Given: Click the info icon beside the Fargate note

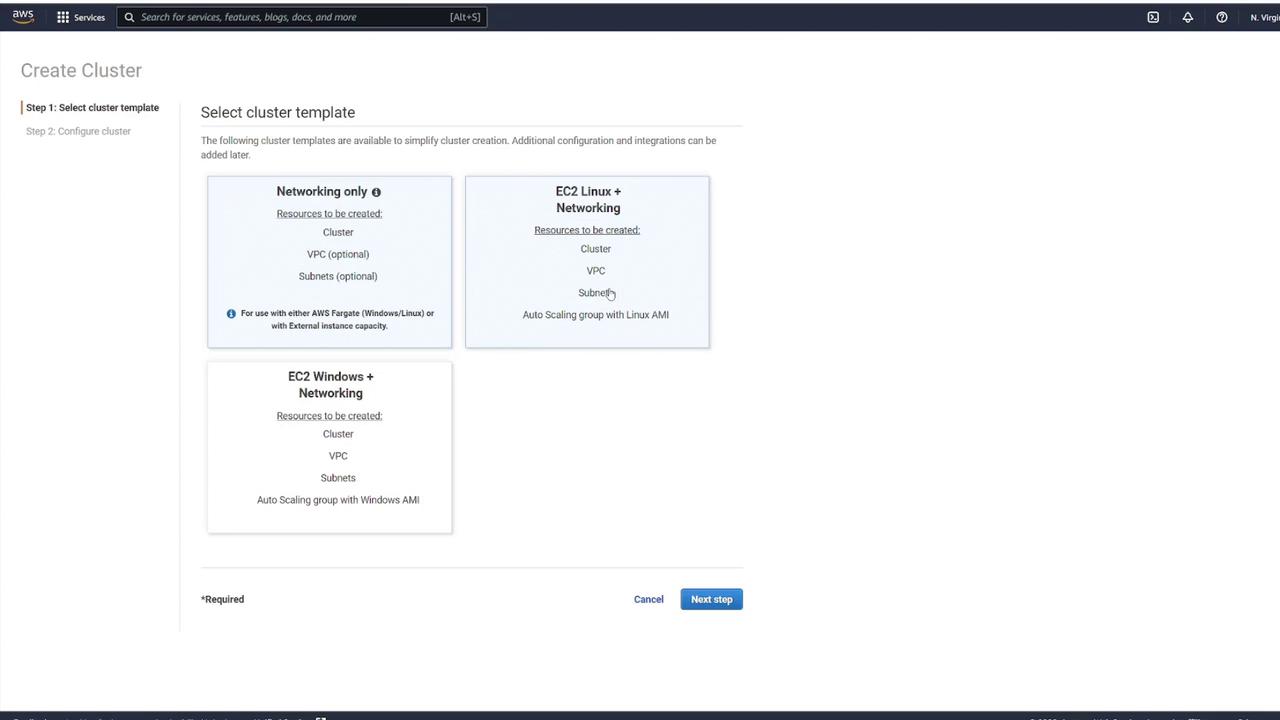Looking at the screenshot, I should pos(231,314).
